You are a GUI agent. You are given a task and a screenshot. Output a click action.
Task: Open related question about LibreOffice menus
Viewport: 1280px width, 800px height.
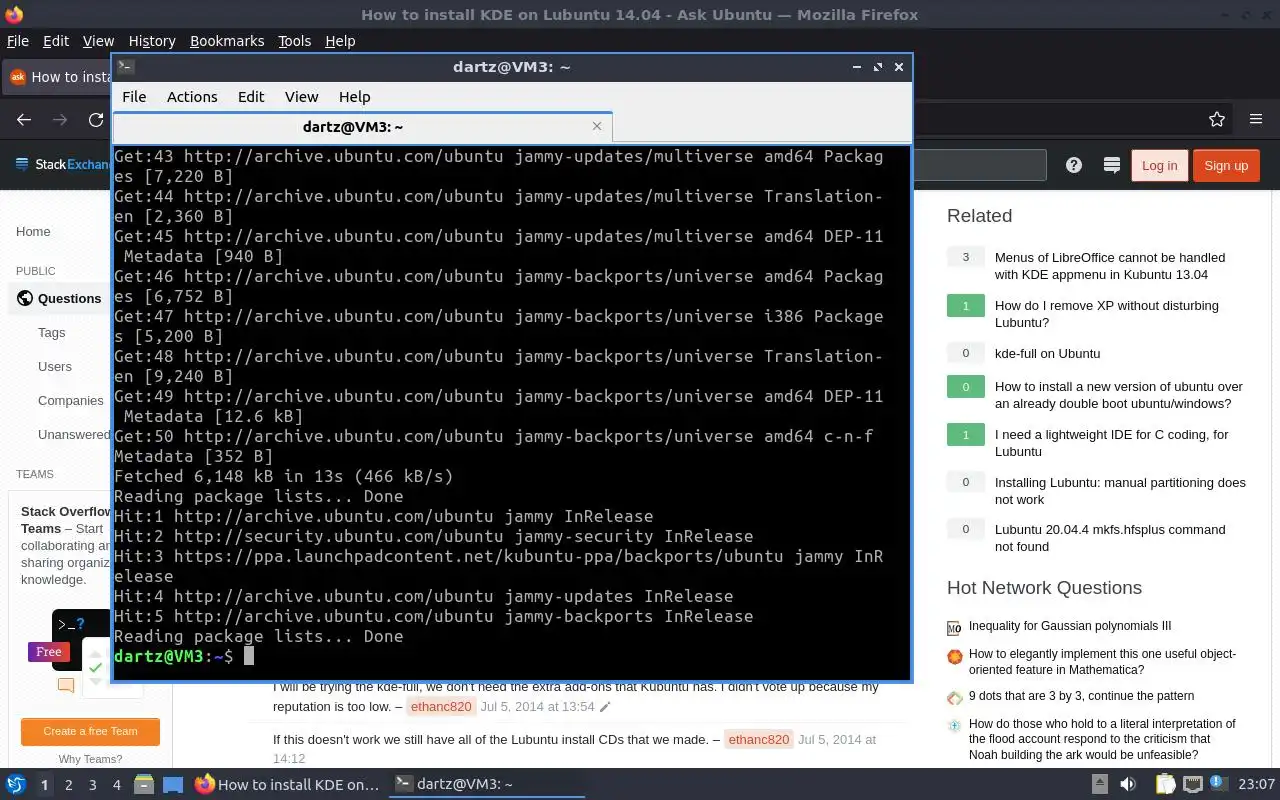coord(1110,266)
